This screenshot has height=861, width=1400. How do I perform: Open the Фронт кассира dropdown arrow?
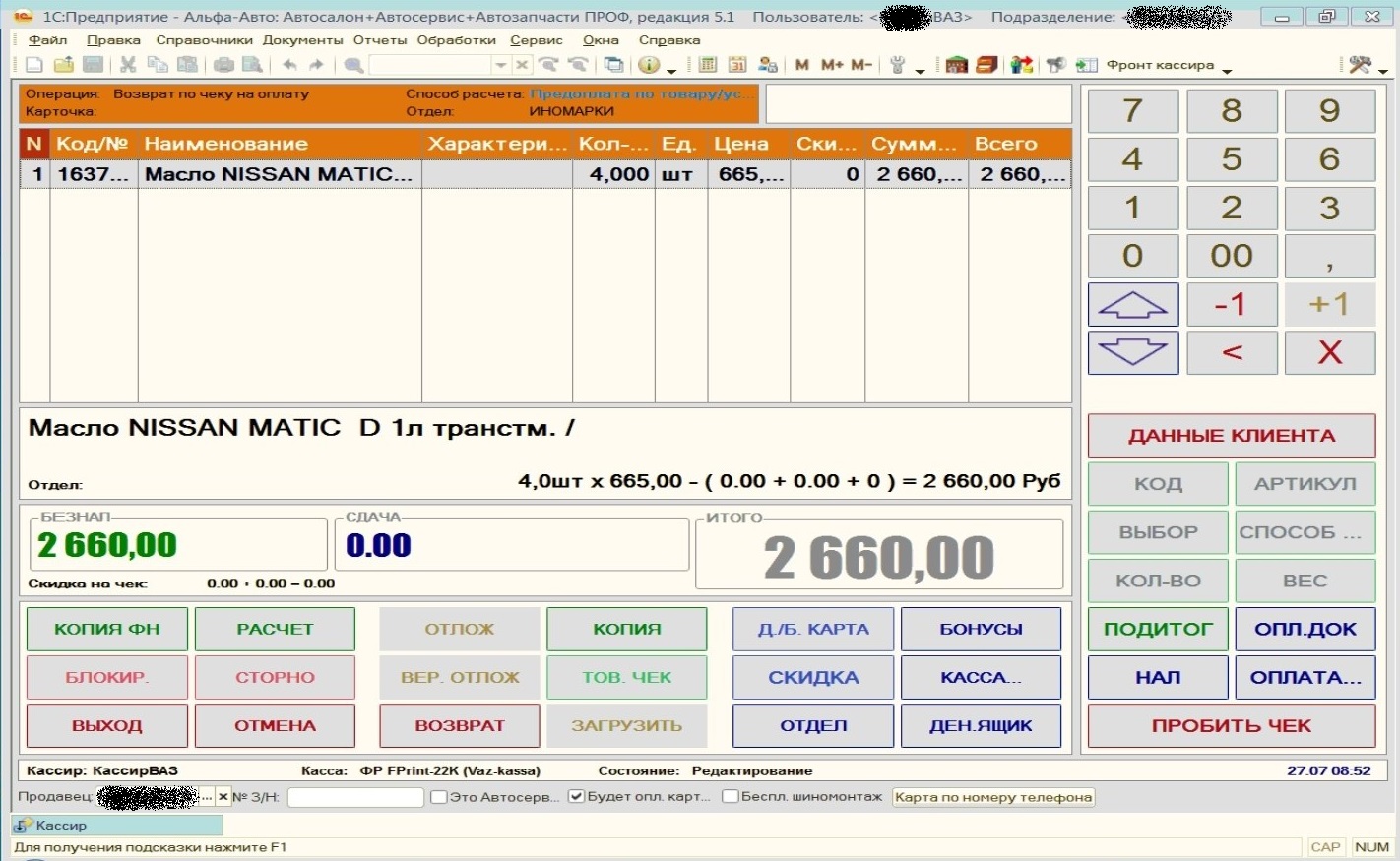click(x=1227, y=70)
